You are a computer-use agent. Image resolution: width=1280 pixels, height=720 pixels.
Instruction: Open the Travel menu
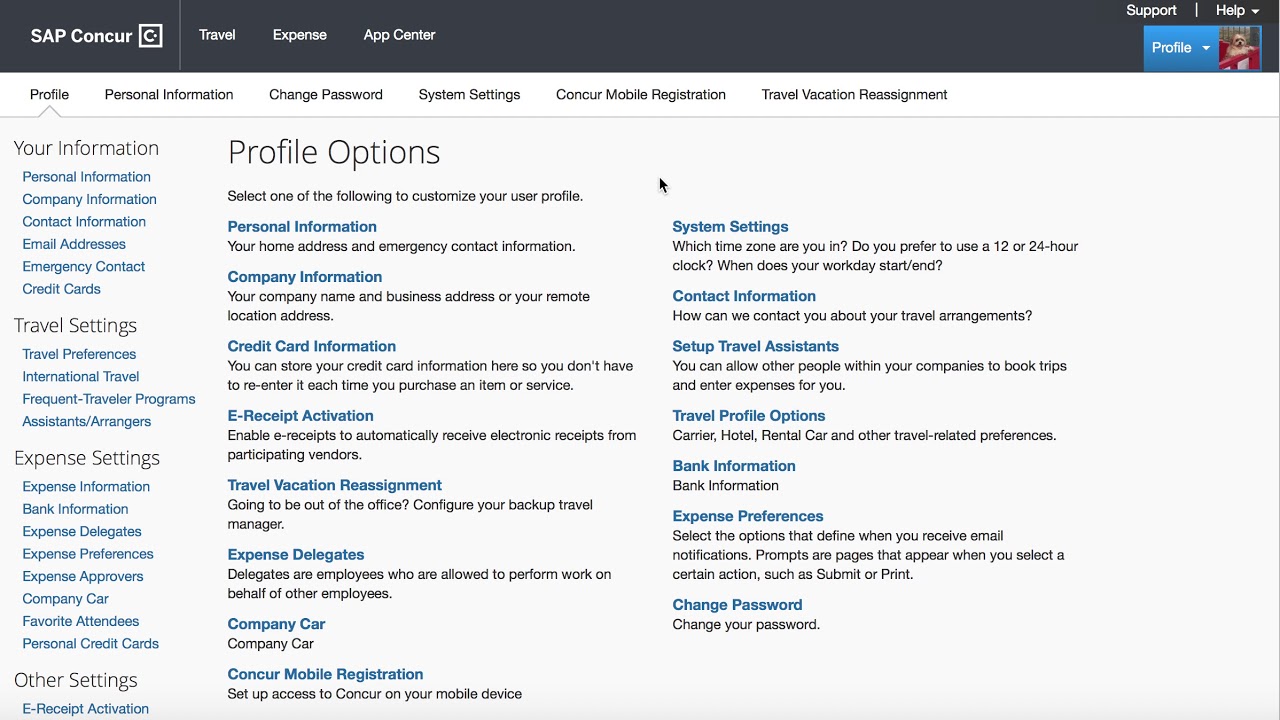click(x=217, y=35)
